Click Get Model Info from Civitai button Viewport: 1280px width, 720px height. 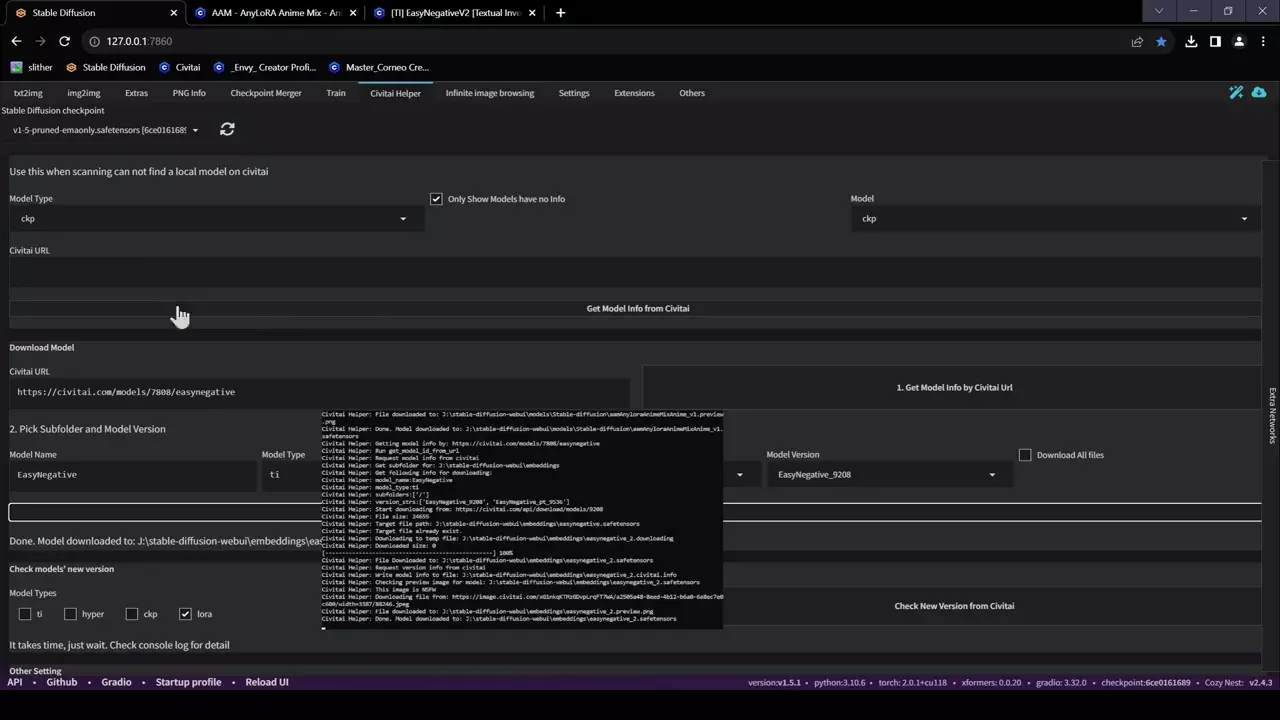636,309
